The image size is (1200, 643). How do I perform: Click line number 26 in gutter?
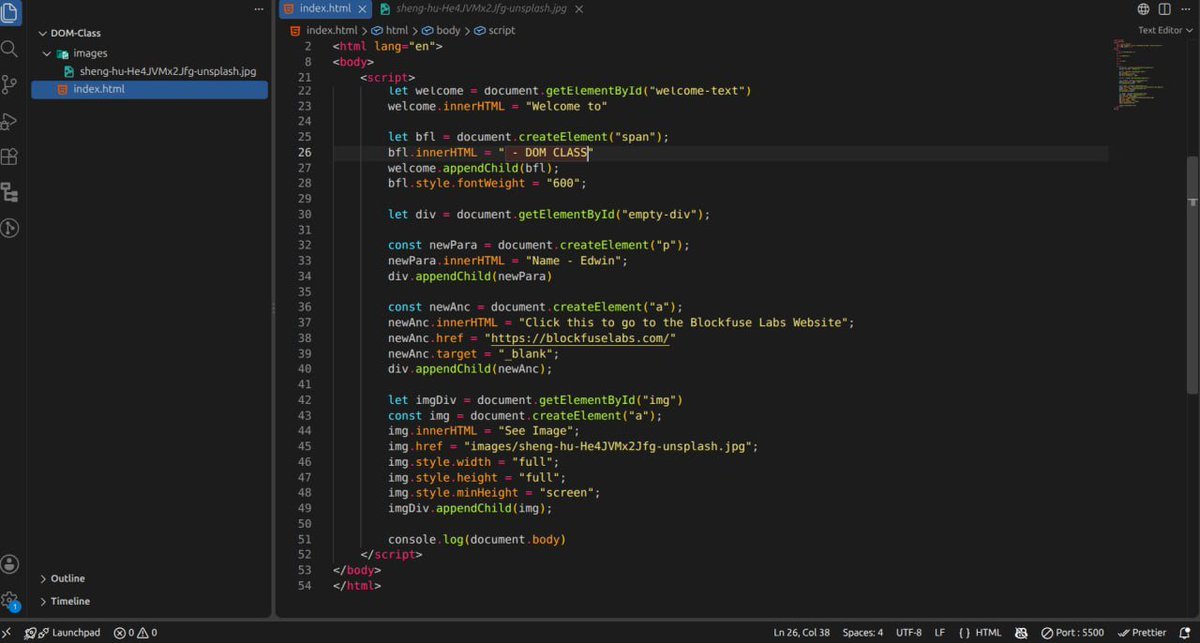(x=304, y=153)
